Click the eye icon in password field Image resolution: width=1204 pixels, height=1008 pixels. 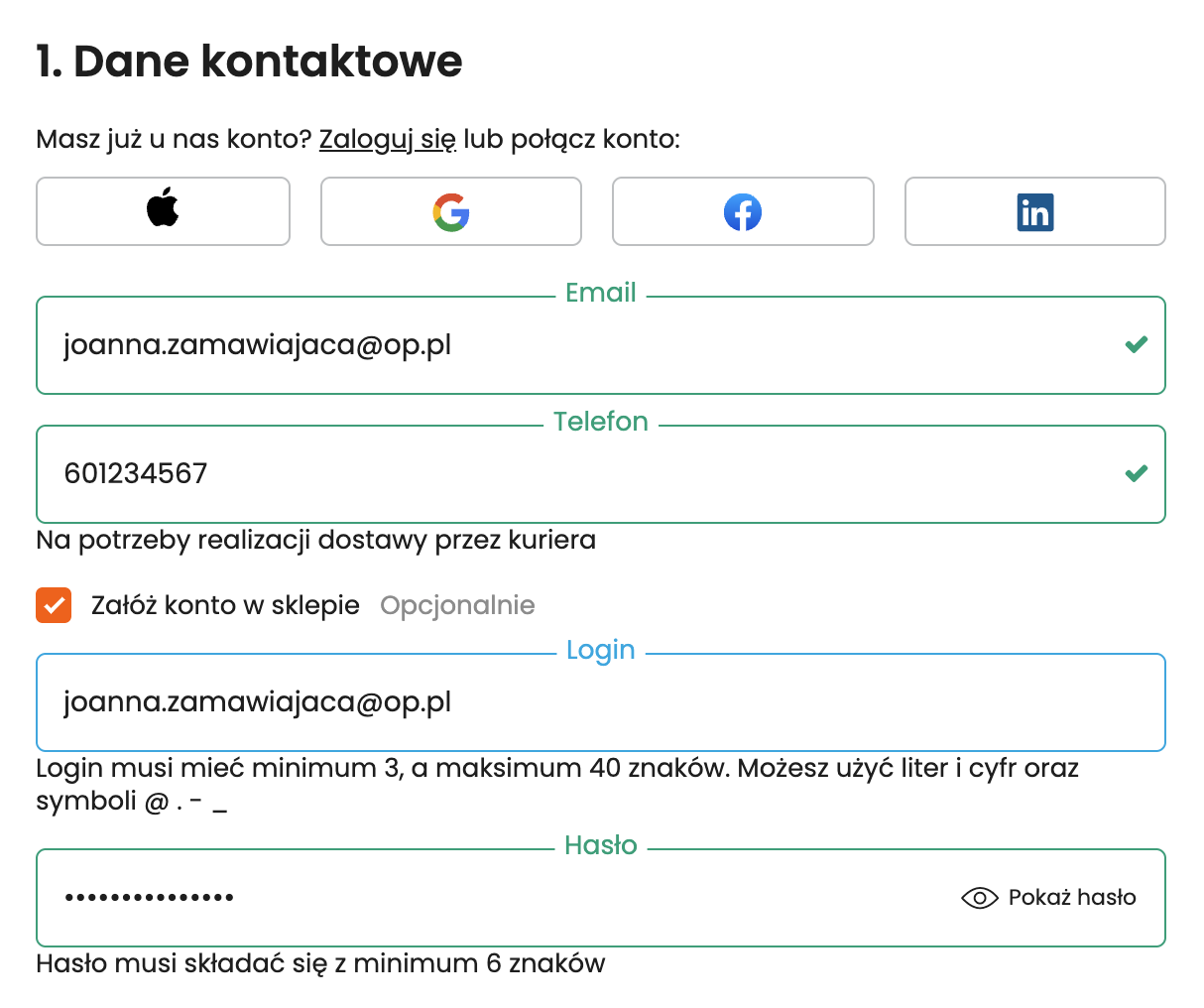pyautogui.click(x=979, y=898)
